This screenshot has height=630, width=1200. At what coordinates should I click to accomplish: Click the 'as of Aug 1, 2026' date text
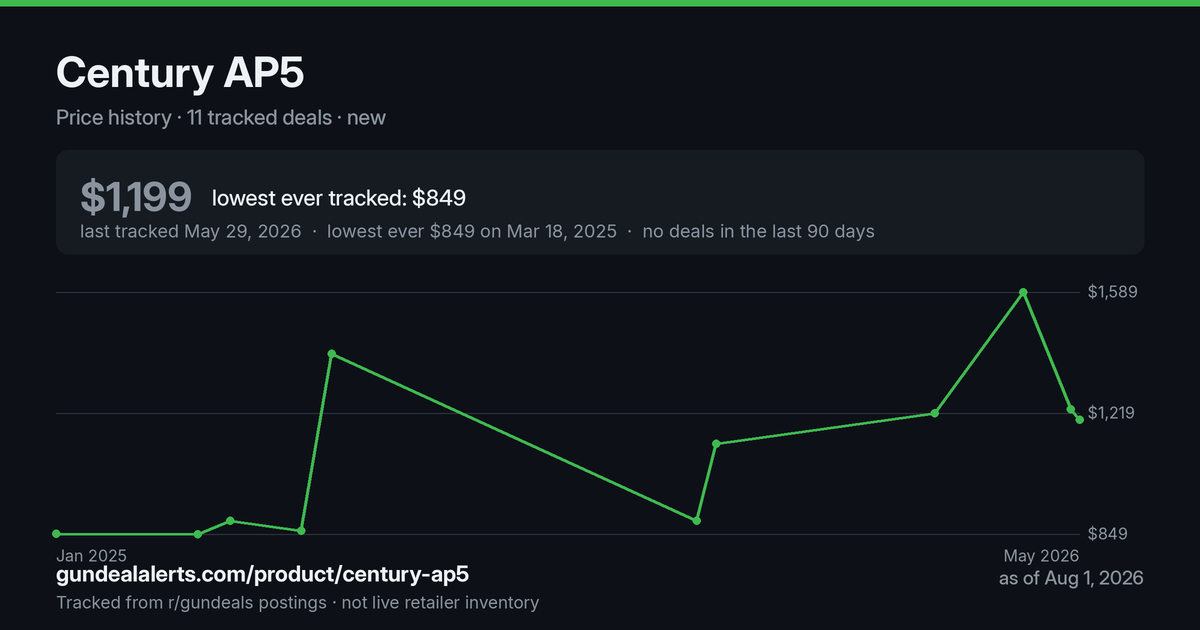pos(1071,578)
